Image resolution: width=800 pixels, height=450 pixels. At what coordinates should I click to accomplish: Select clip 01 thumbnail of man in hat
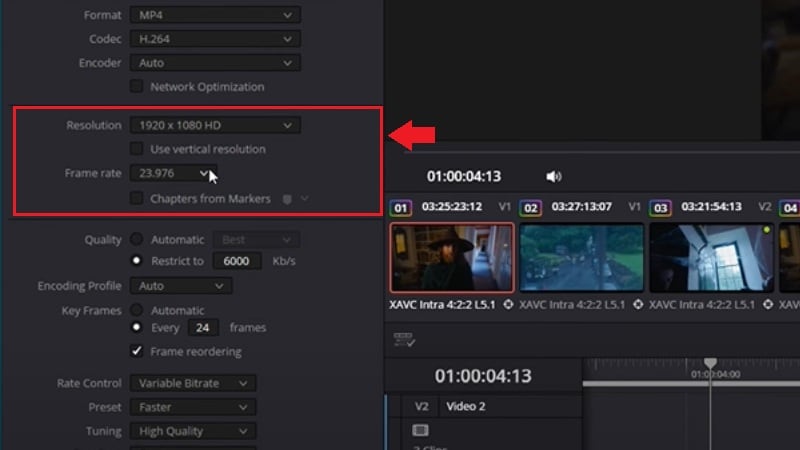(x=452, y=258)
